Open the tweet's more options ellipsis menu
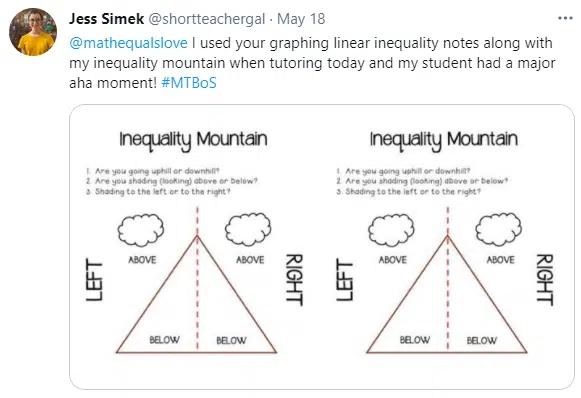This screenshot has width=581, height=398. coord(565,18)
